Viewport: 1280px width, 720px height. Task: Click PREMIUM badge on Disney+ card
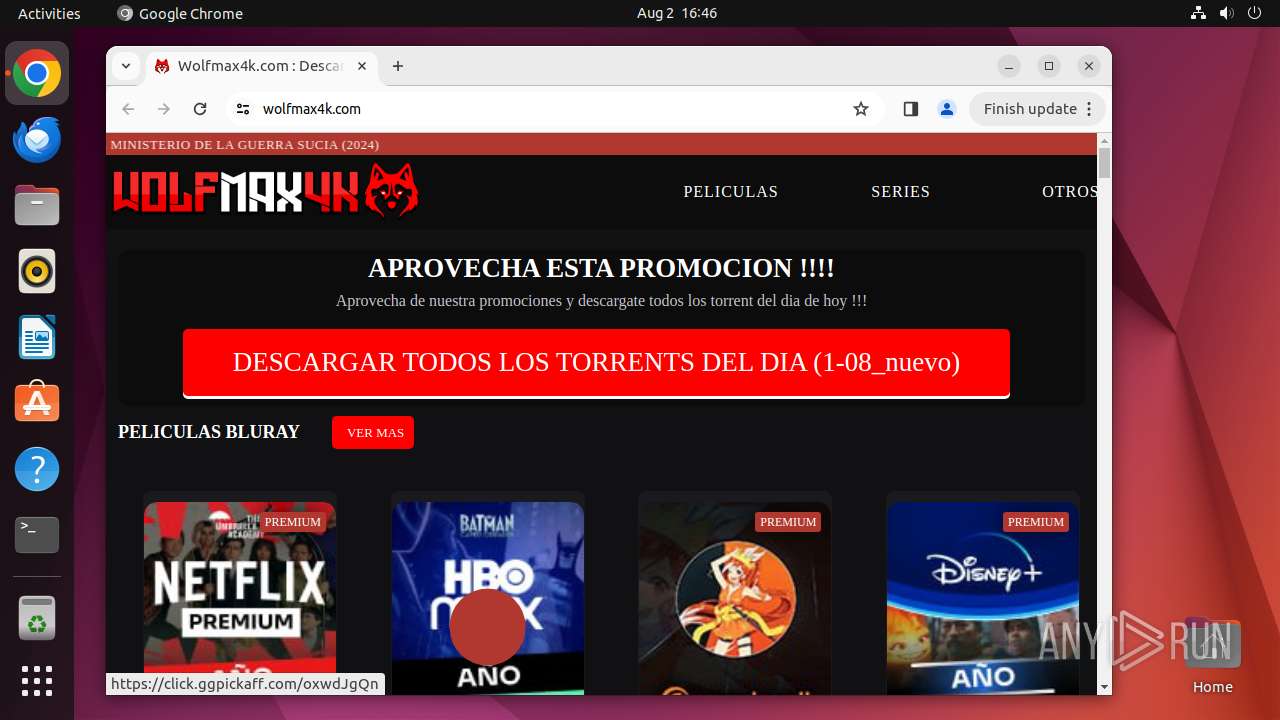point(1036,522)
